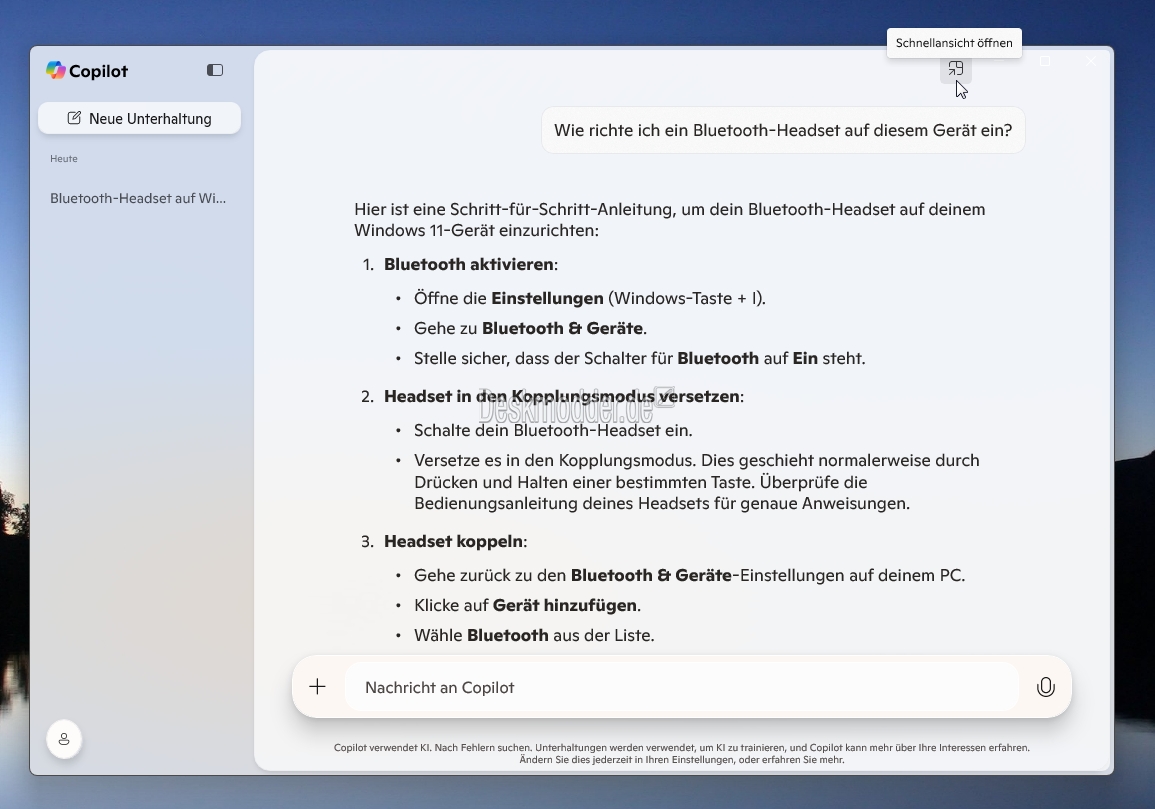Viewport: 1155px width, 809px height.
Task: Select the user question about Bluetooth-Headset
Action: click(x=783, y=130)
